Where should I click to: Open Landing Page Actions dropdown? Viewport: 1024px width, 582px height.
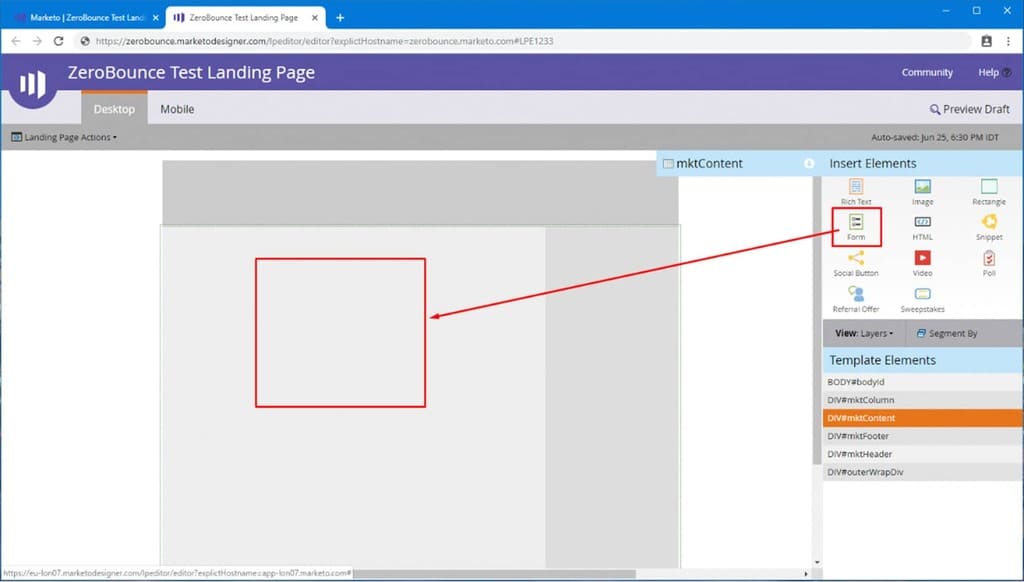click(64, 137)
